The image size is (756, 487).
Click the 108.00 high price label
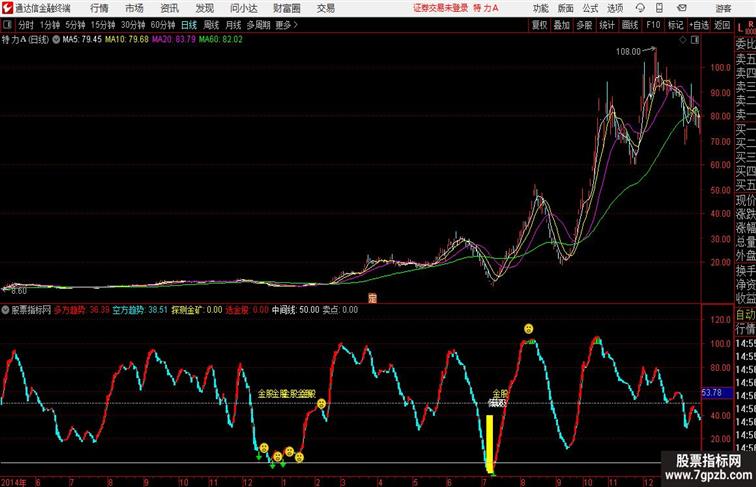[628, 52]
